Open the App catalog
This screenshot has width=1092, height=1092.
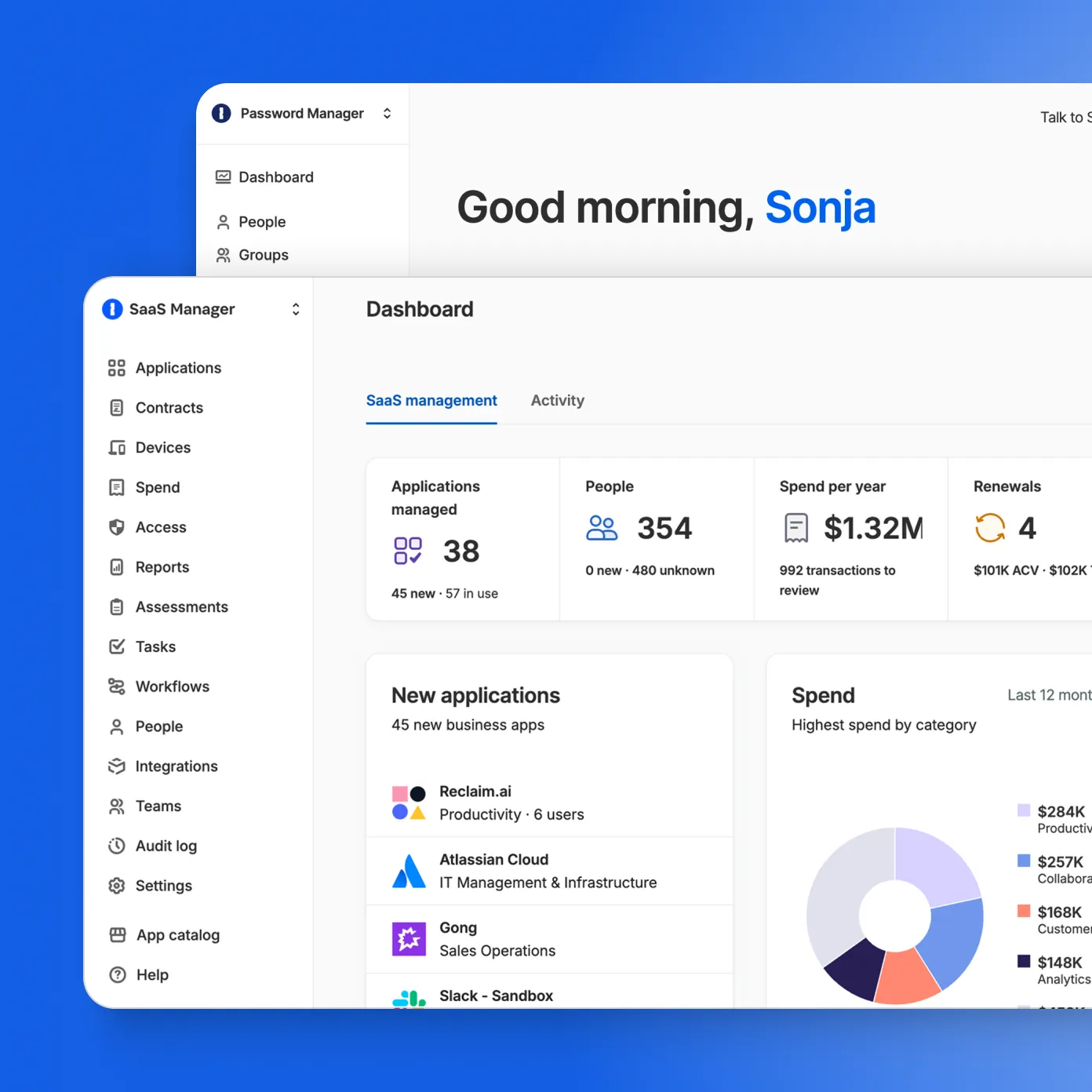pyautogui.click(x=177, y=934)
